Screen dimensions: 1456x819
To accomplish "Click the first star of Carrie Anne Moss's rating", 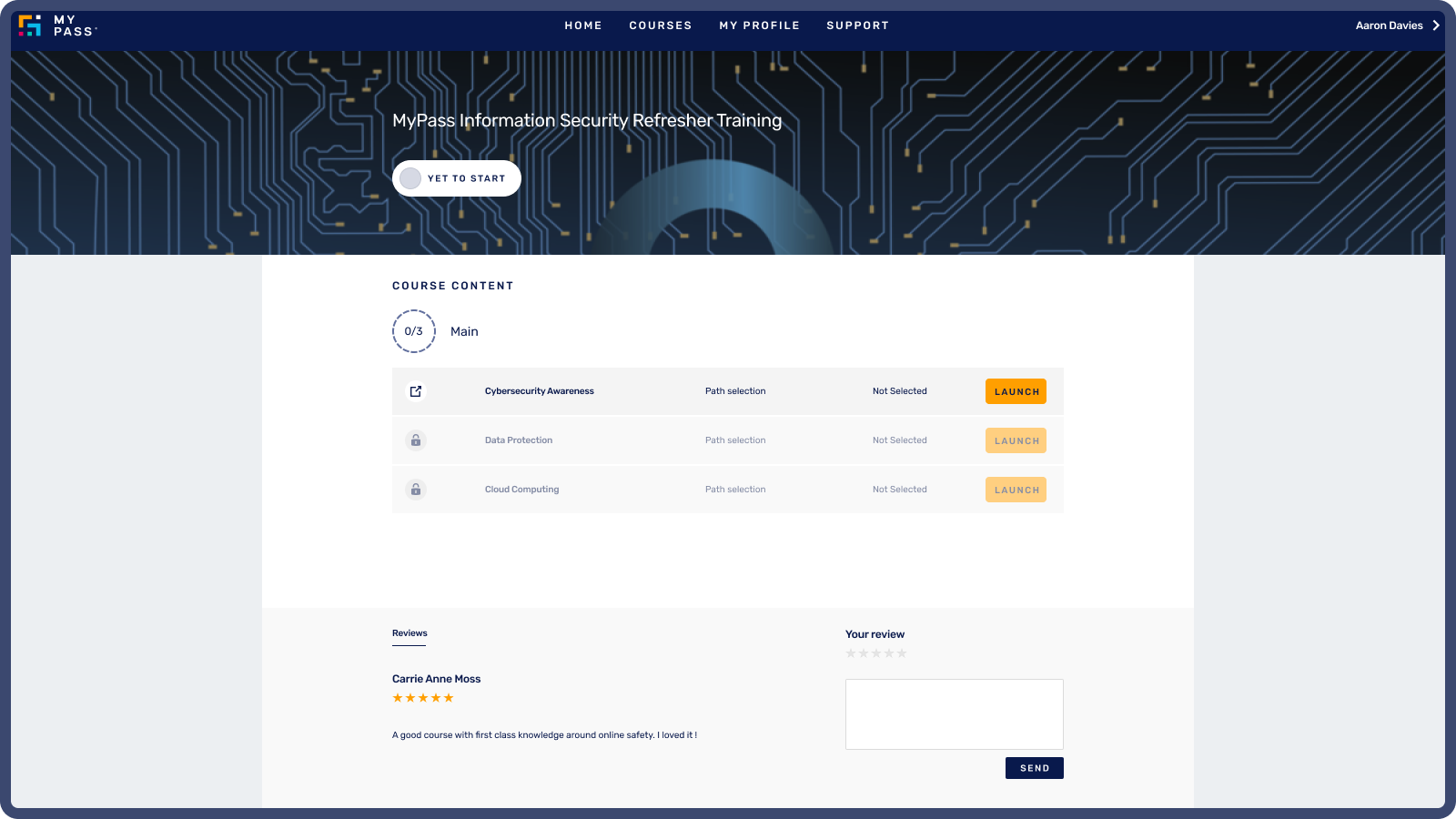I will 397,698.
